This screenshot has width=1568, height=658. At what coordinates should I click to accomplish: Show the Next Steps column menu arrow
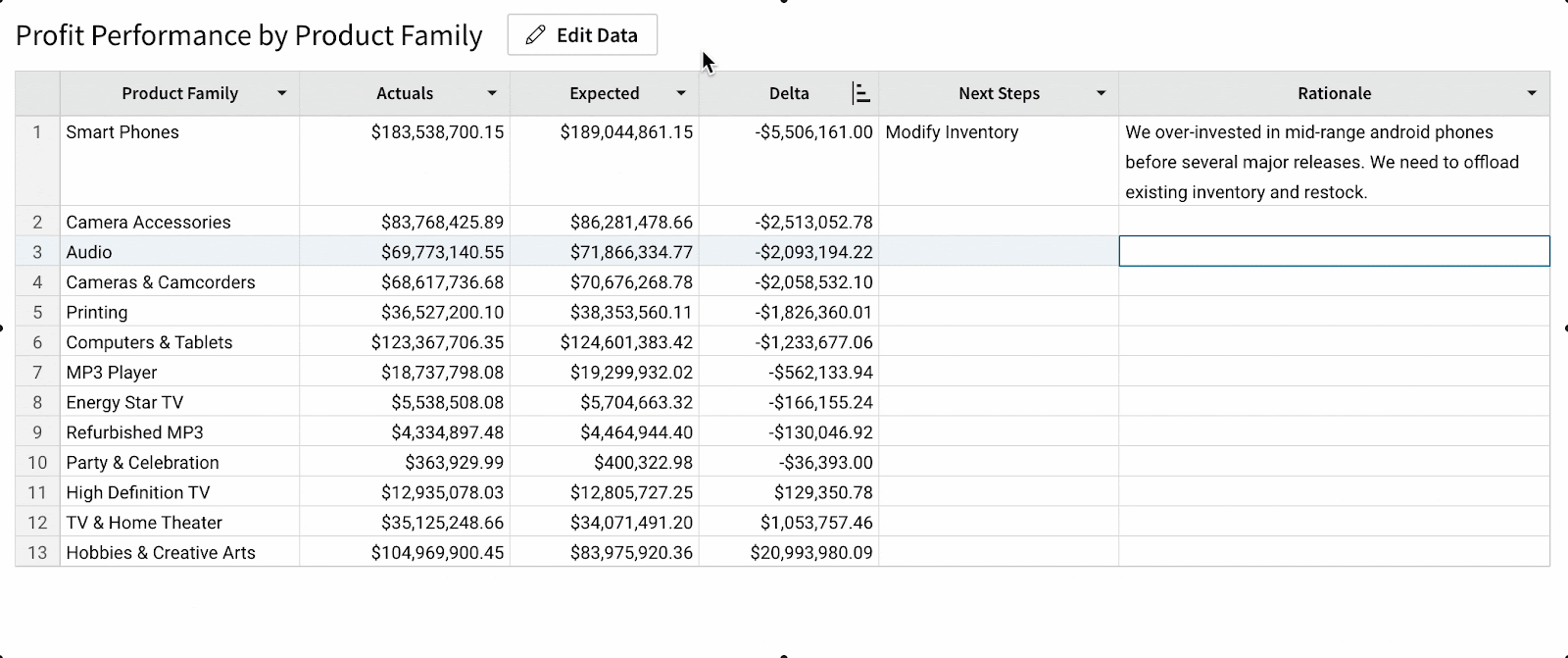(x=1101, y=93)
